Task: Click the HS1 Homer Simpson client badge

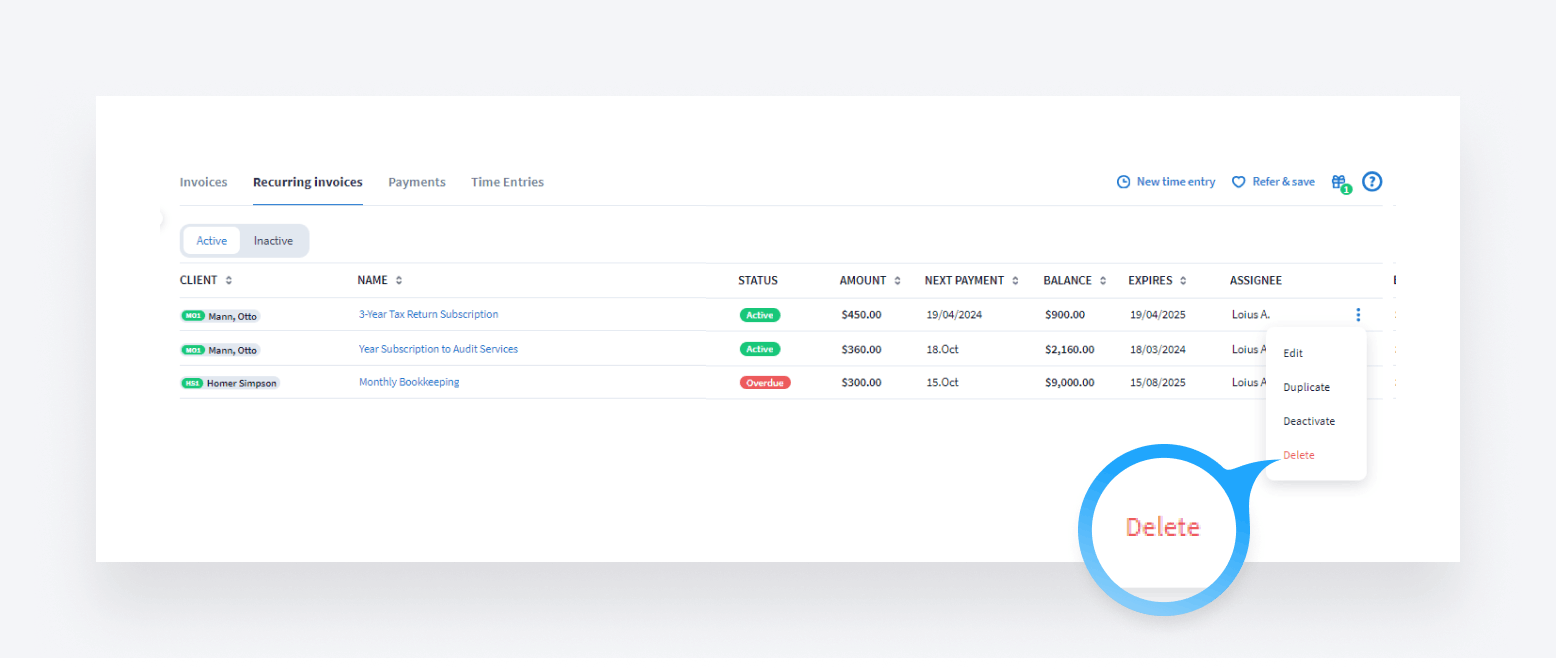Action: pyautogui.click(x=230, y=383)
